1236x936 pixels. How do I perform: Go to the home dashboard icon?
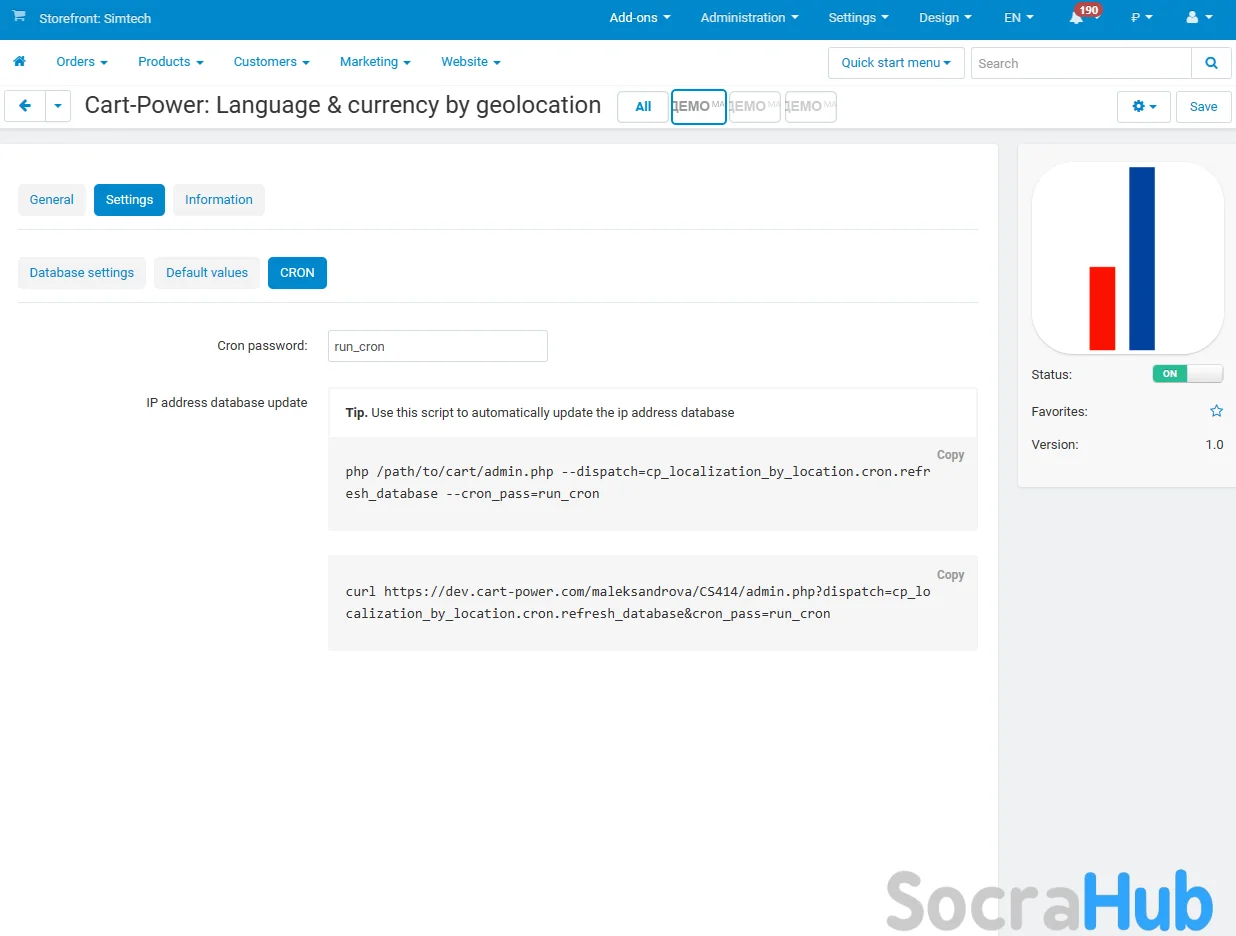click(x=19, y=62)
